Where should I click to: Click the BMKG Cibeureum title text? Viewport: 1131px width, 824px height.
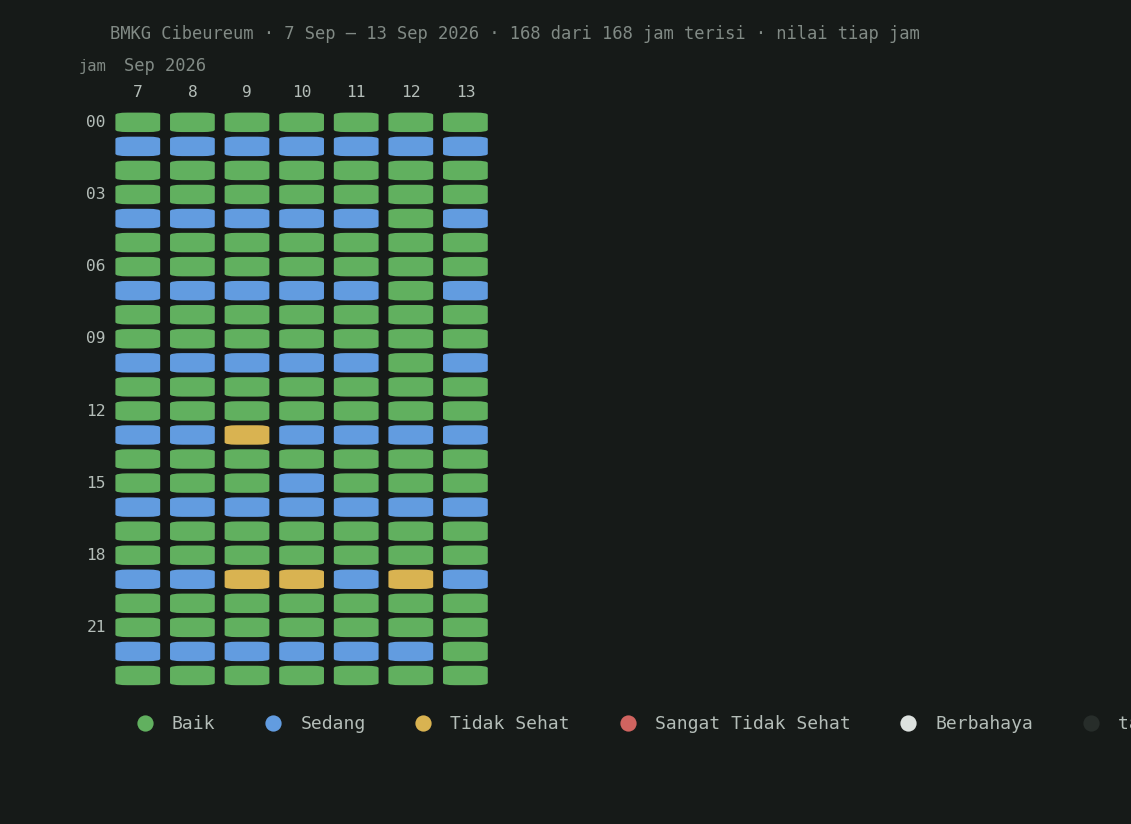coord(182,33)
